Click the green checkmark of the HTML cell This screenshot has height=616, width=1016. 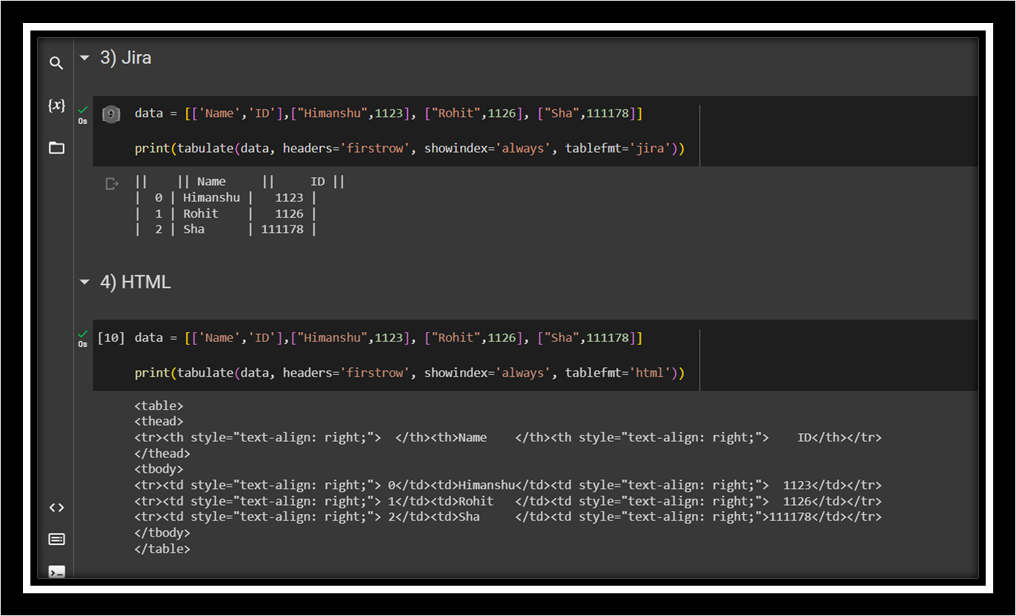83,334
